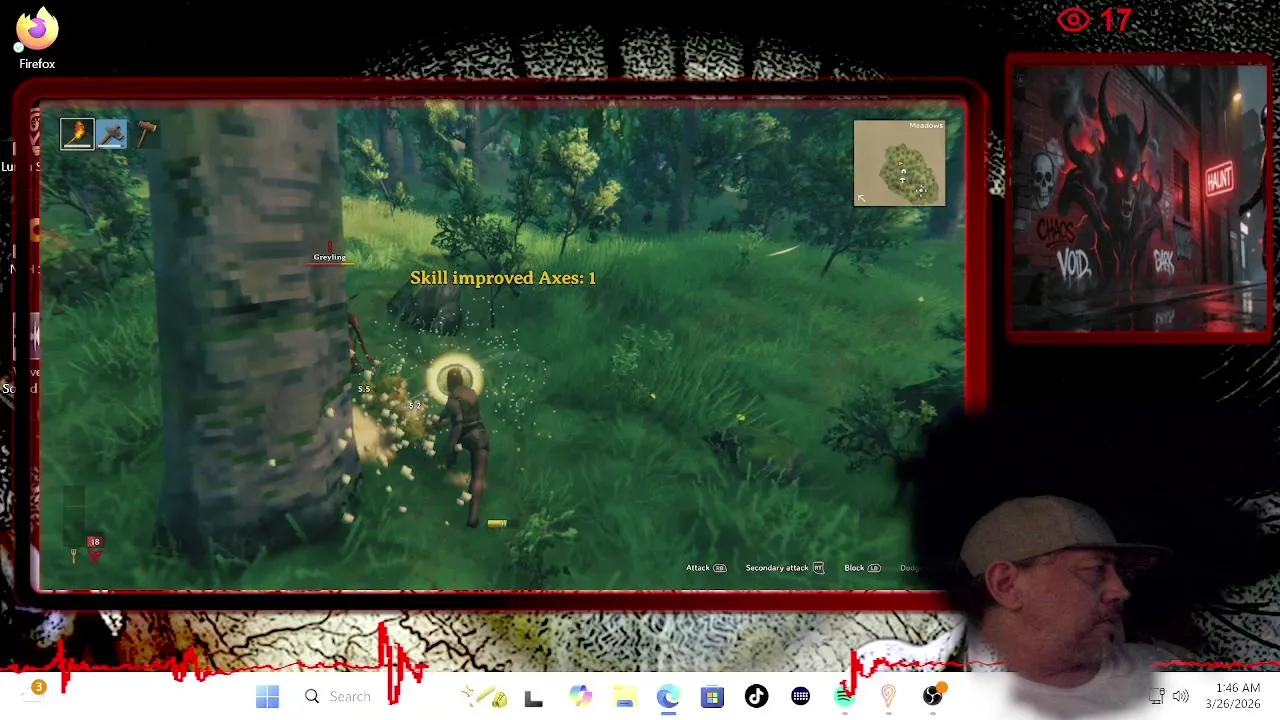Screen dimensions: 1280x720
Task: Open the Firefox desktop shortcut
Action: point(37,40)
